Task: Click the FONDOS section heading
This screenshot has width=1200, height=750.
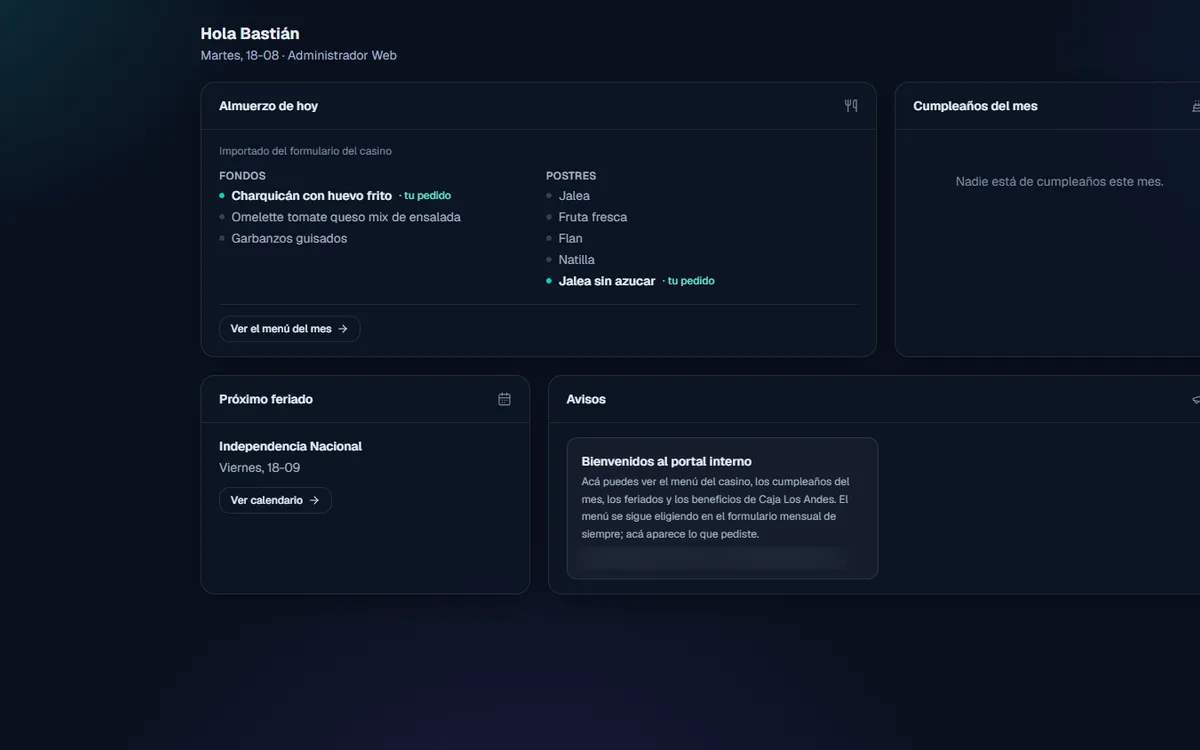Action: point(242,176)
